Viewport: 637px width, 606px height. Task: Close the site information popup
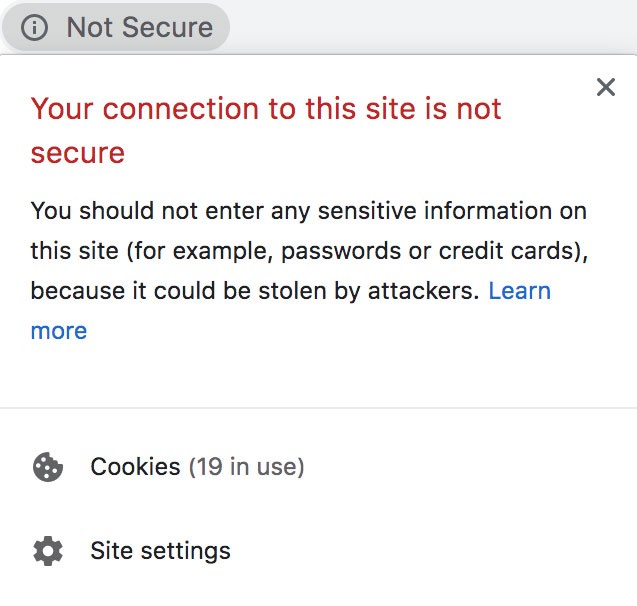coord(606,87)
